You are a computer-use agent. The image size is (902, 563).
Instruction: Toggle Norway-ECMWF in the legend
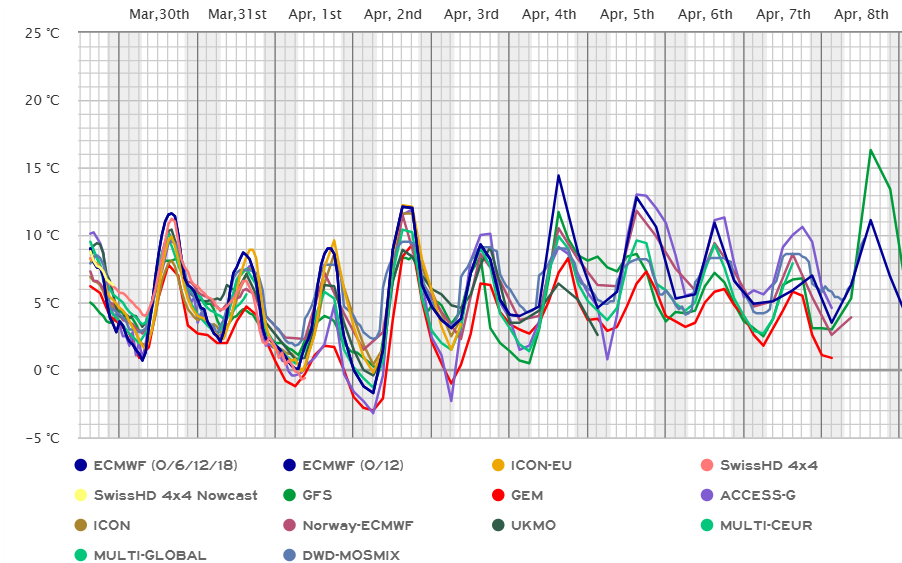[358, 525]
